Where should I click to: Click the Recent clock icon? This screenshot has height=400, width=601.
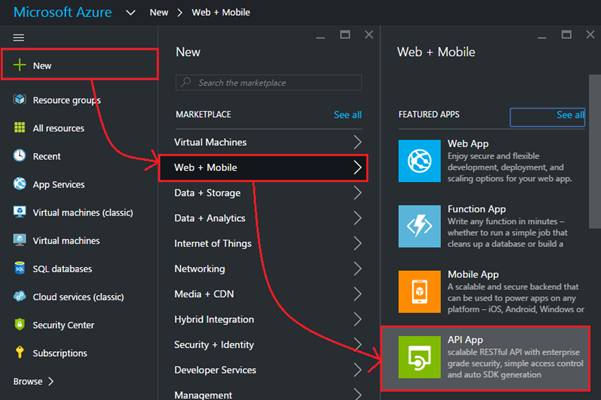pos(19,156)
